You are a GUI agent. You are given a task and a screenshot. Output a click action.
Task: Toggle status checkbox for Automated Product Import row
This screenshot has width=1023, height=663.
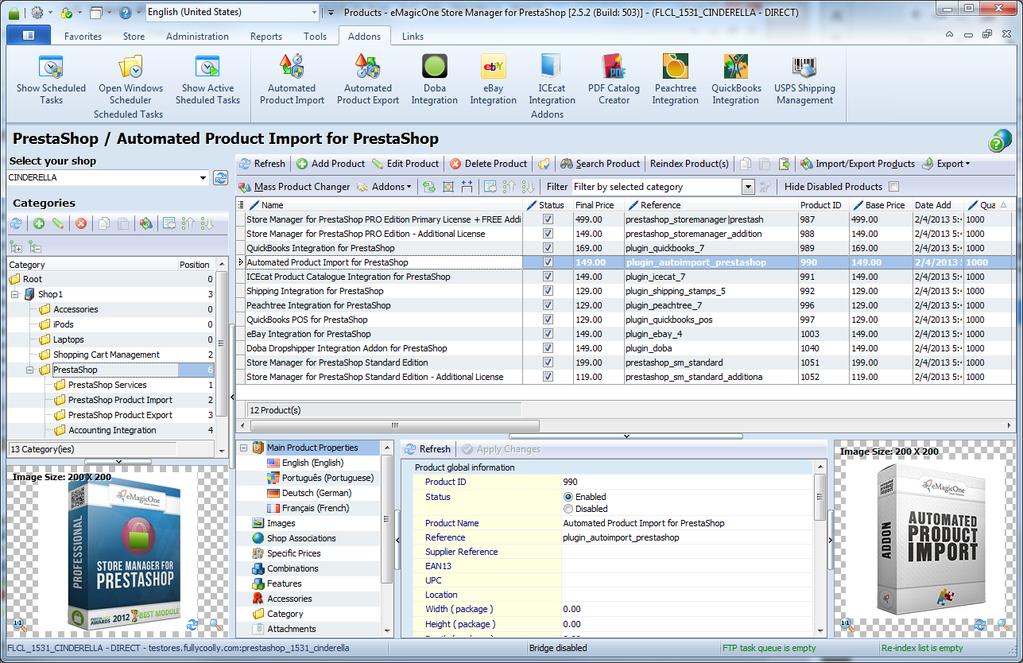click(x=548, y=262)
